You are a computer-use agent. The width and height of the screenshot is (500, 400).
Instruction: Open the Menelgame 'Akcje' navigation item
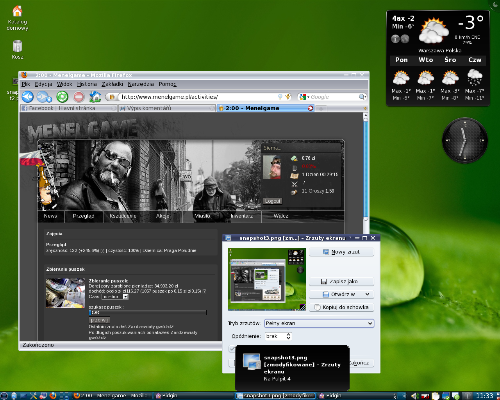[x=162, y=216]
